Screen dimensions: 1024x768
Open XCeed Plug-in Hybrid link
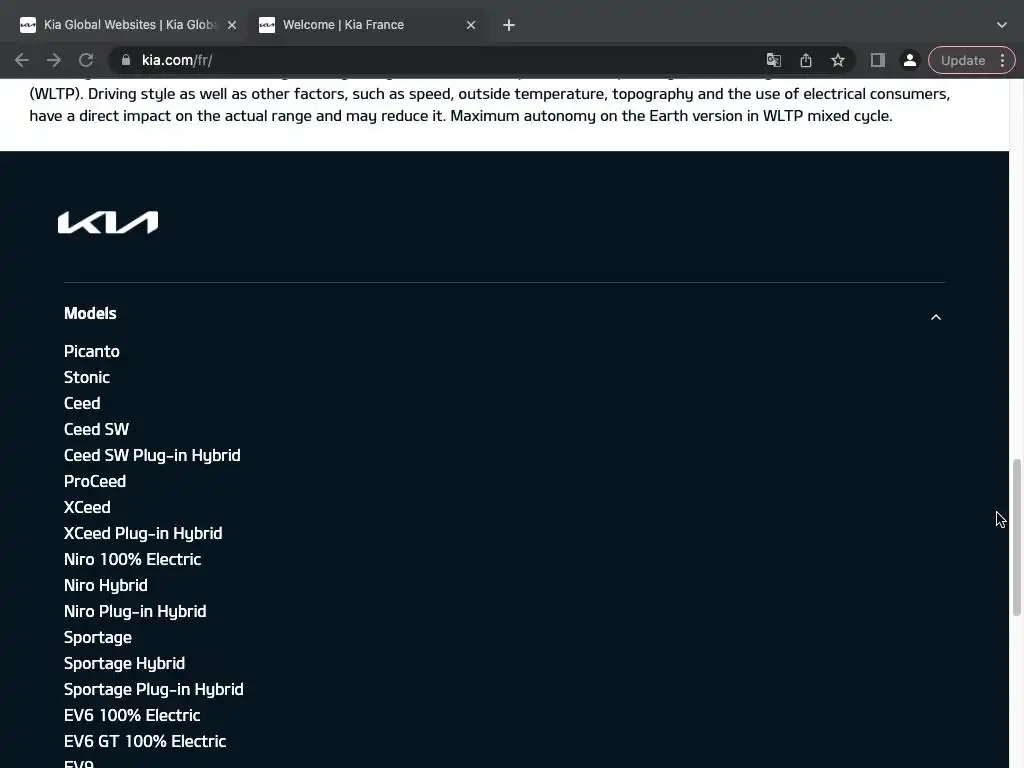[x=143, y=534]
